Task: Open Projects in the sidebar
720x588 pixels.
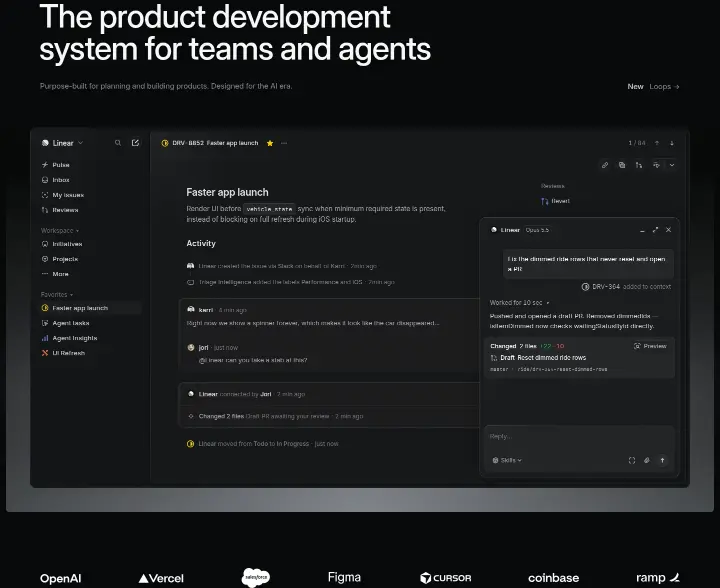Action: 60,259
